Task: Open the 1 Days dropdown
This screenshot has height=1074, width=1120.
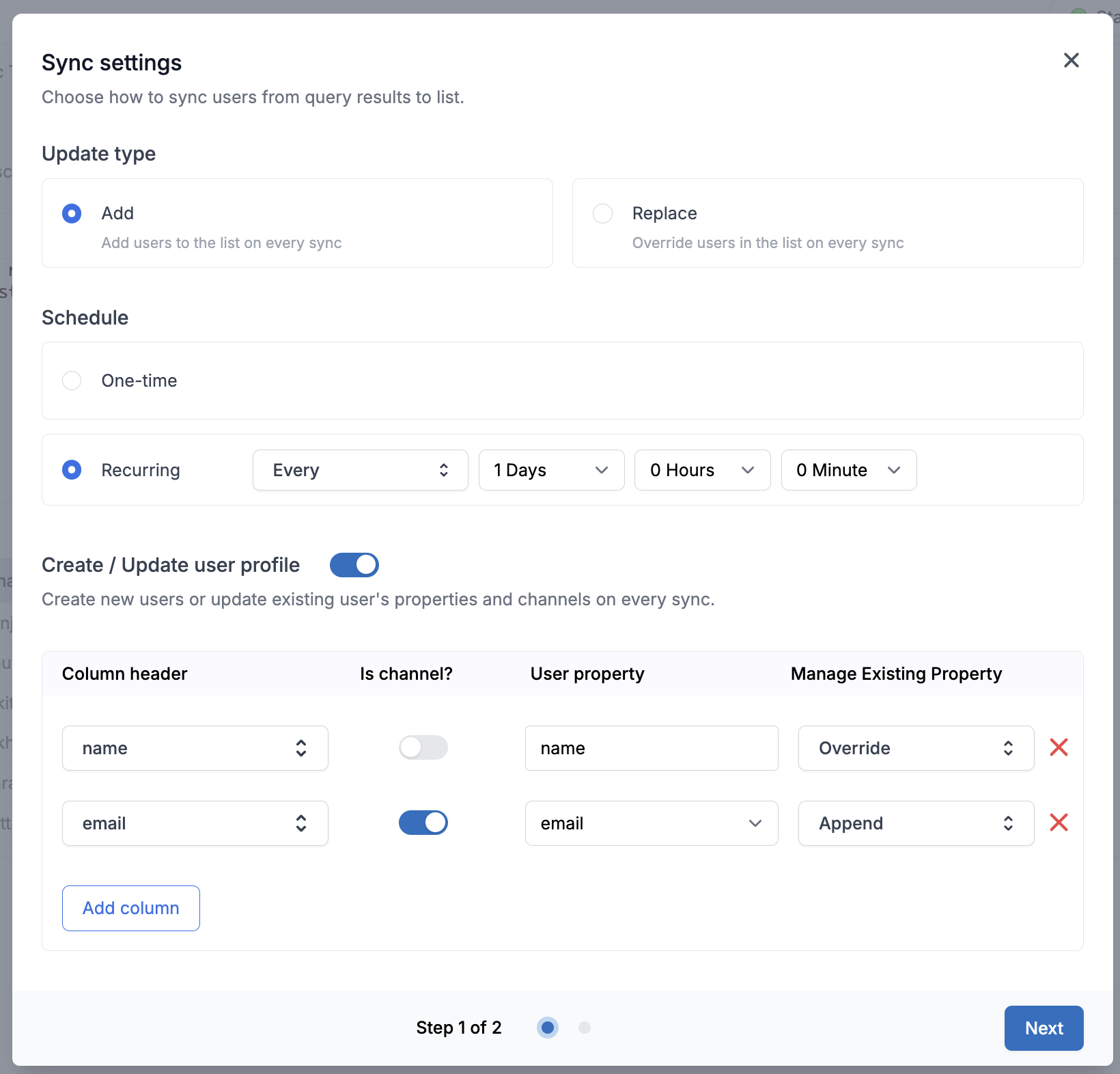Action: tap(552, 470)
